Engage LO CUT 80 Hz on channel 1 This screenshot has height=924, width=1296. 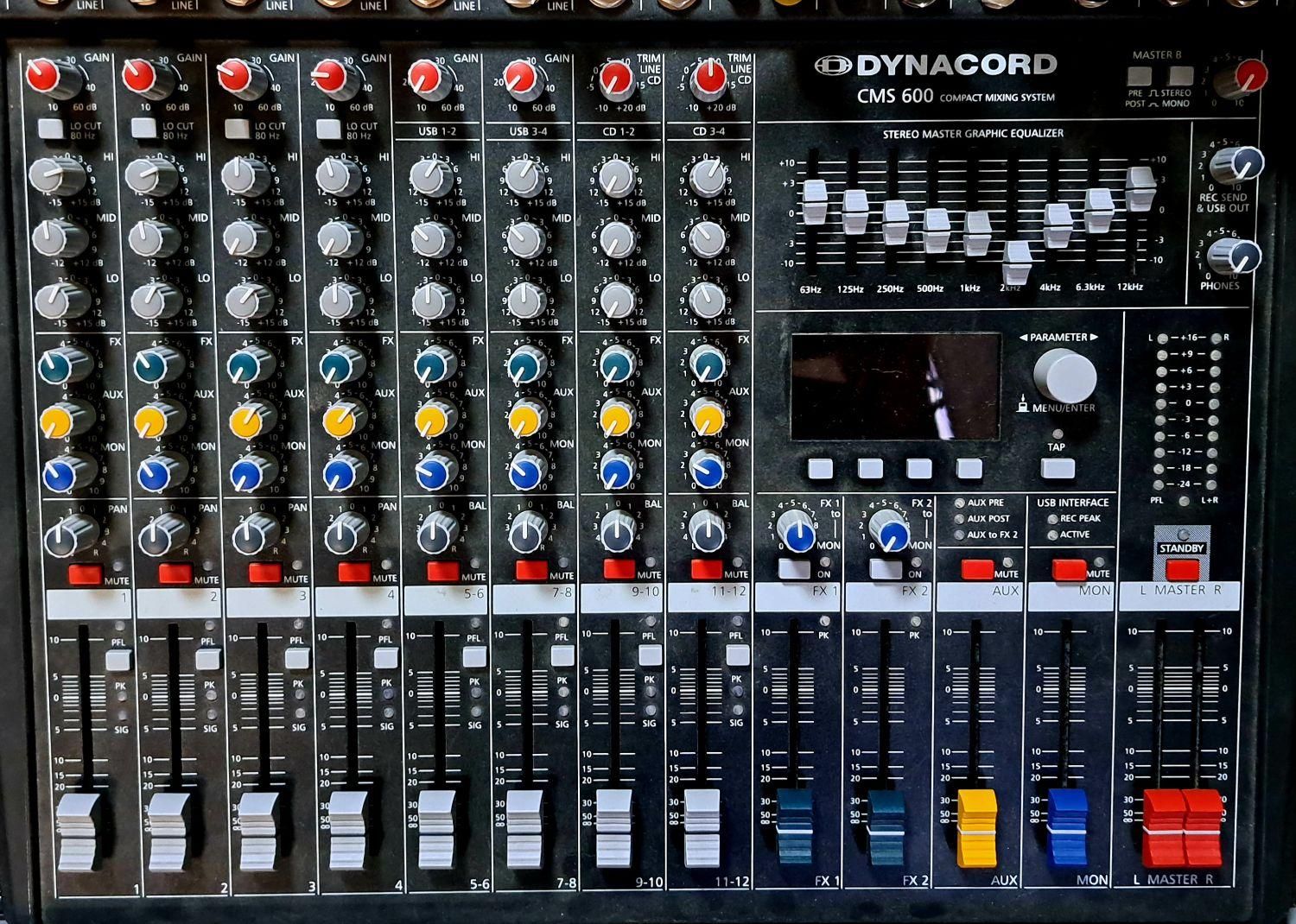(51, 129)
